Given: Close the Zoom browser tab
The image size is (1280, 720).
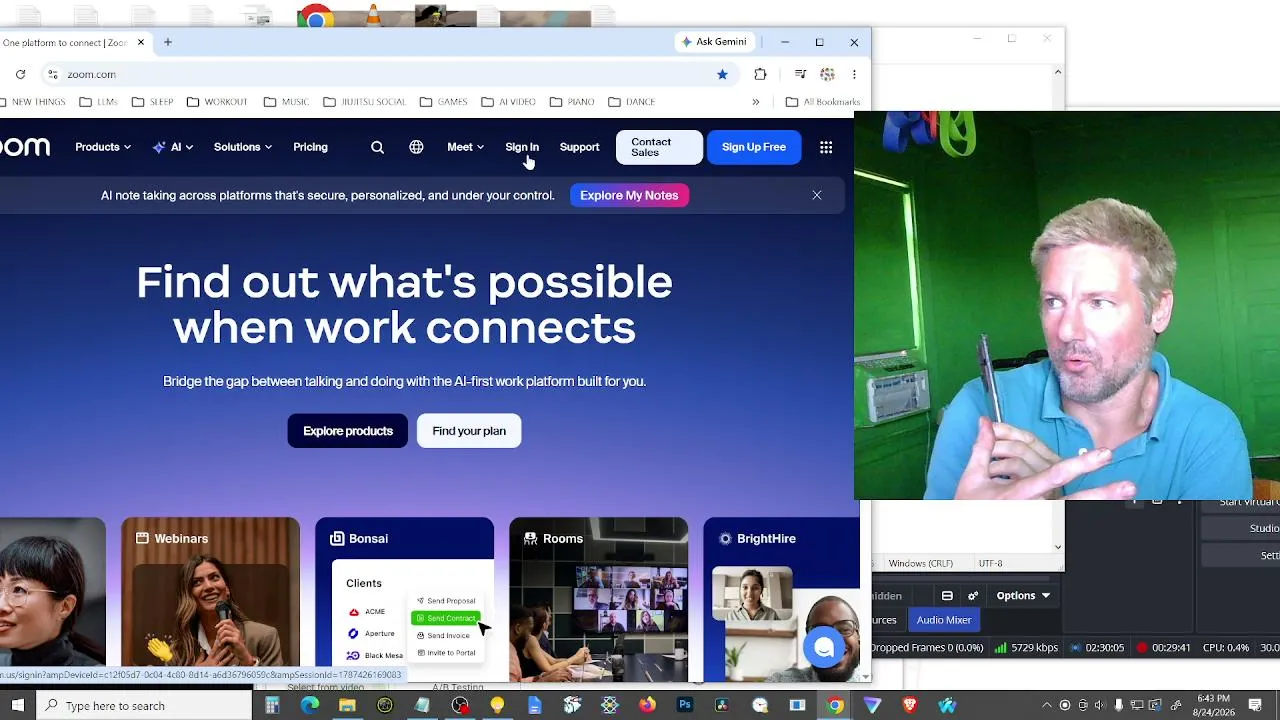Looking at the screenshot, I should pos(141,42).
